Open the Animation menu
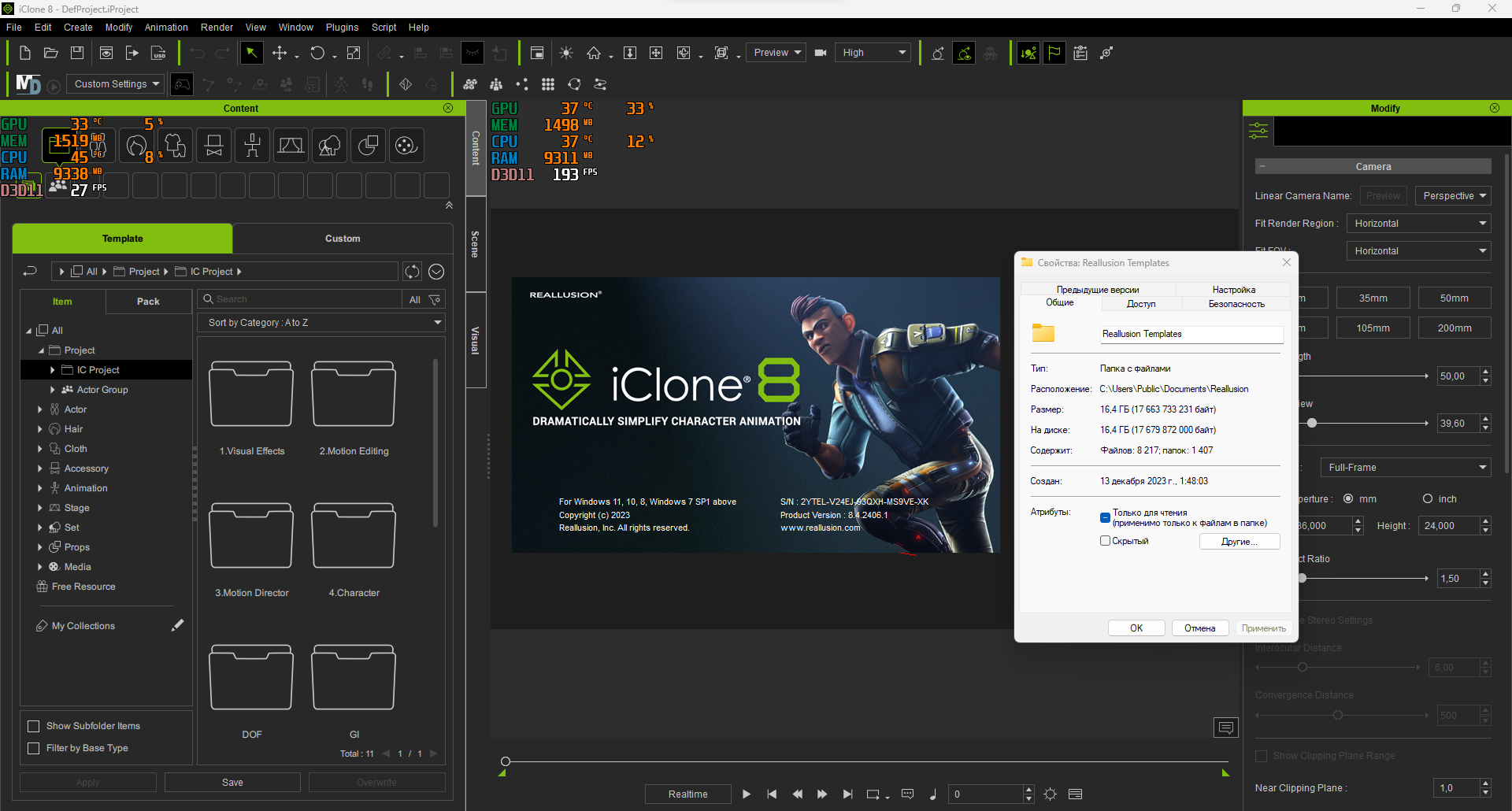The image size is (1512, 811). tap(166, 28)
